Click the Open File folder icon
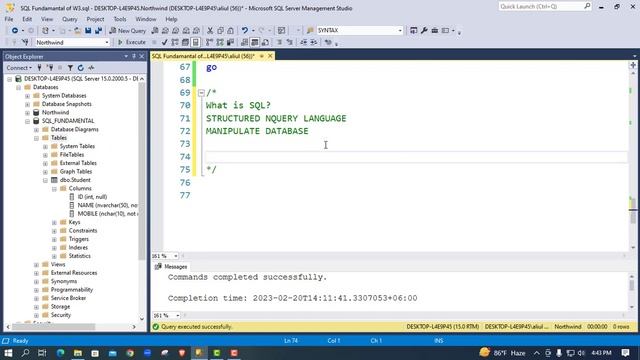The image size is (640, 360). click(x=77, y=31)
